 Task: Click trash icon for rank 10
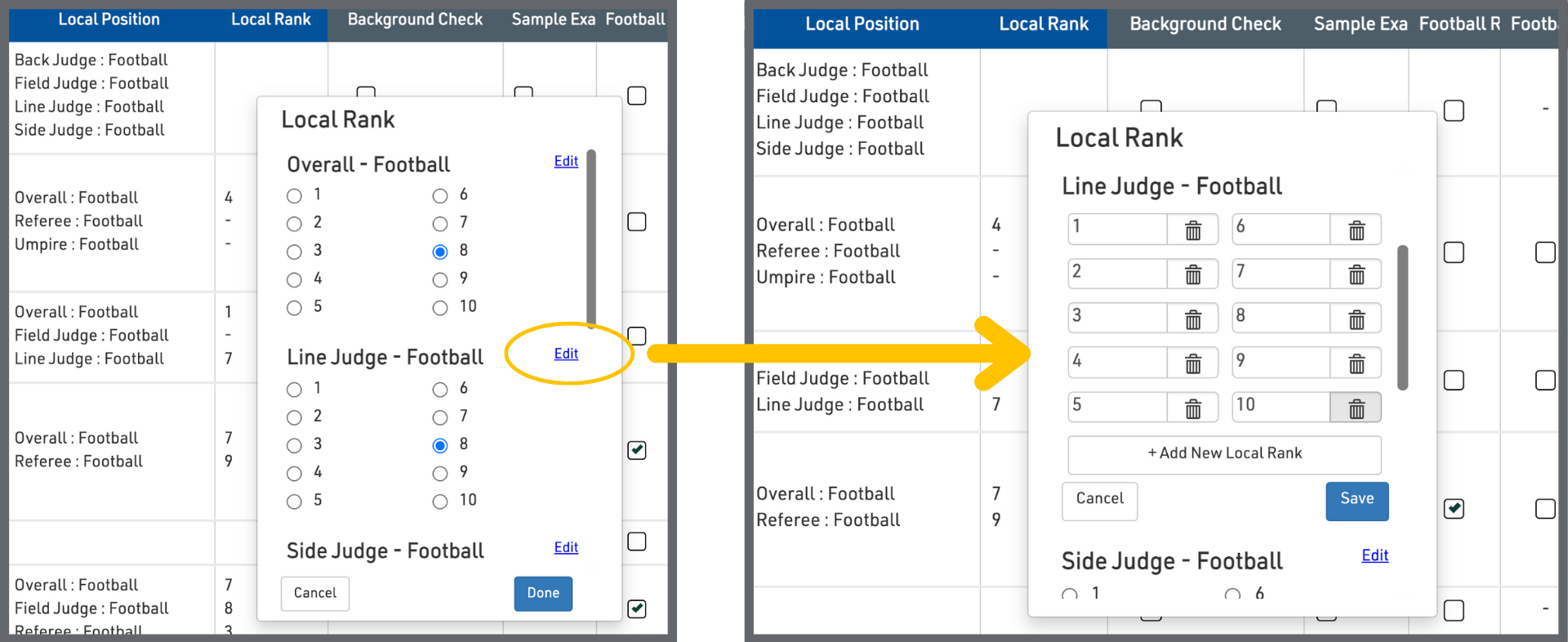click(1356, 408)
